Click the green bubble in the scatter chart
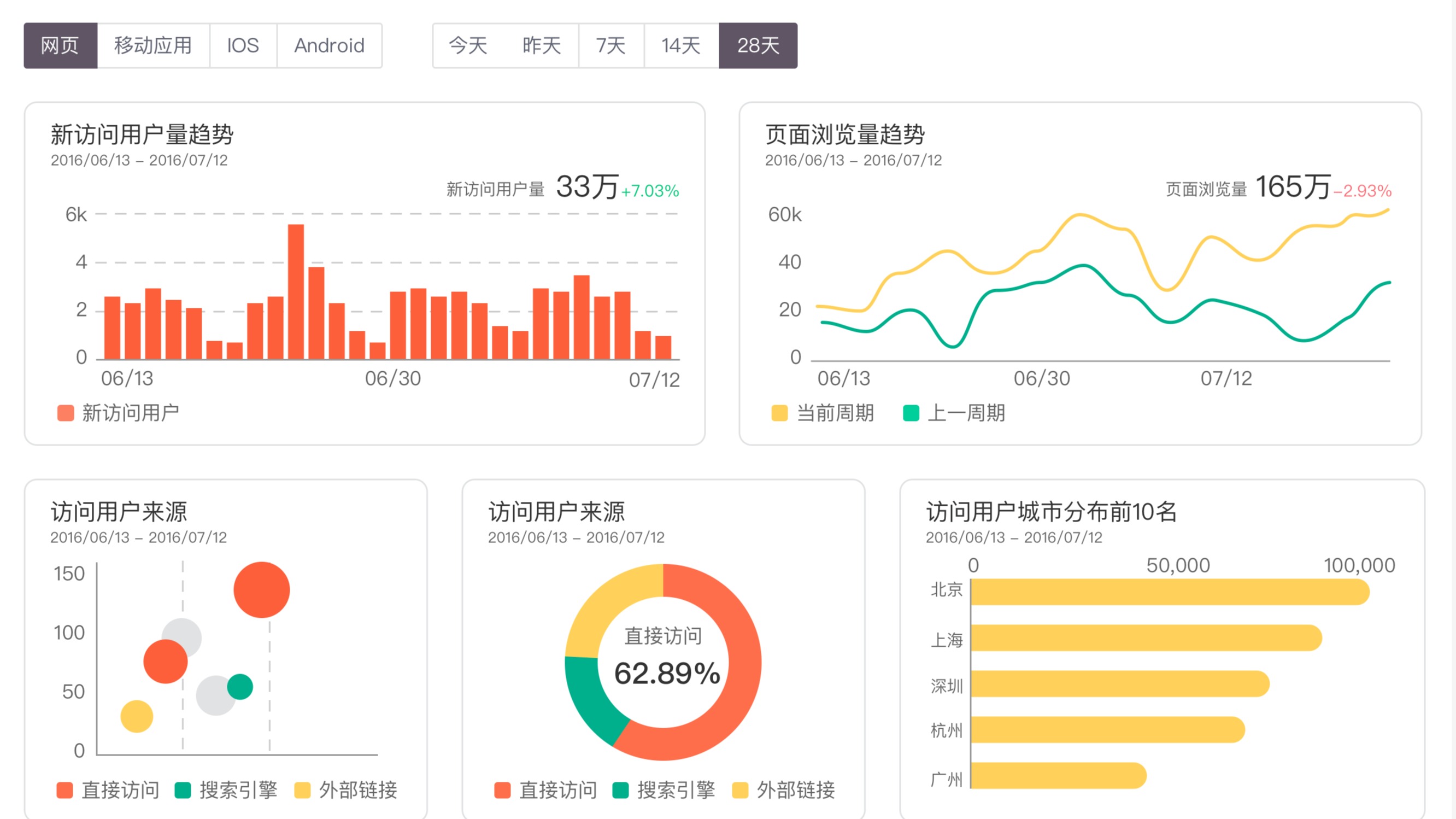The height and width of the screenshot is (819, 1456). [x=240, y=687]
